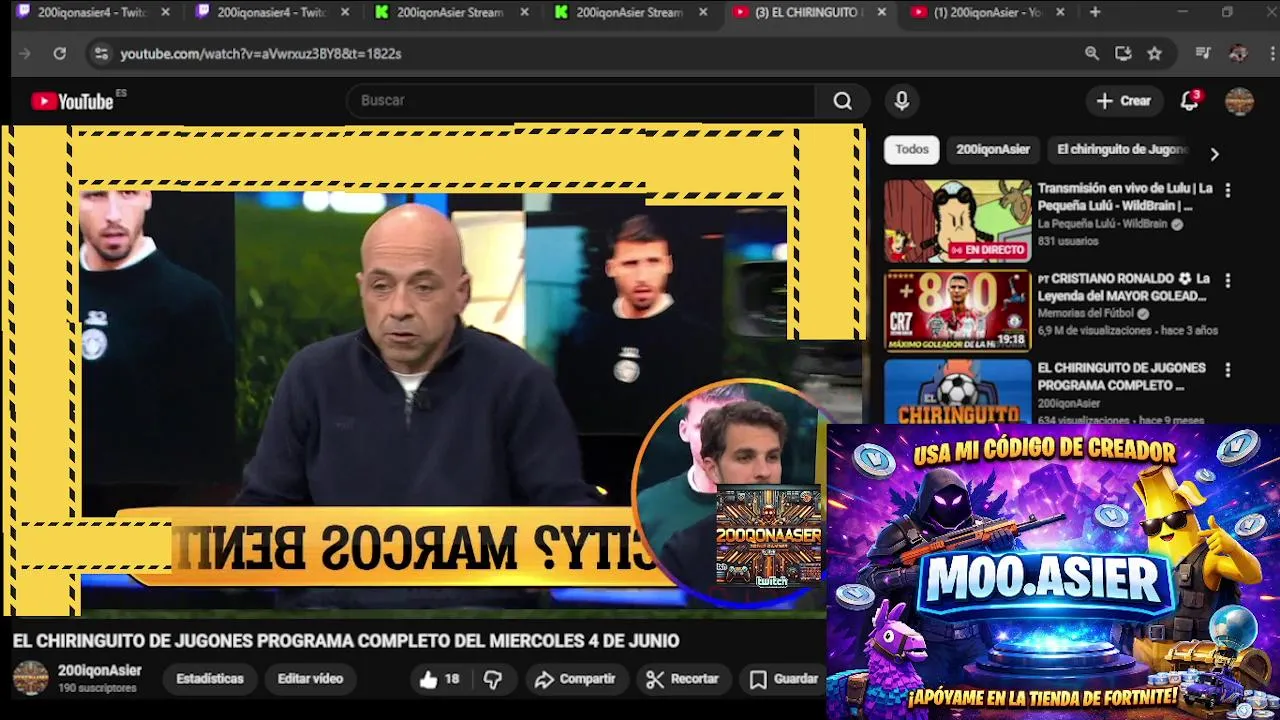
Task: Open the browser media controls icon
Action: [1203, 54]
